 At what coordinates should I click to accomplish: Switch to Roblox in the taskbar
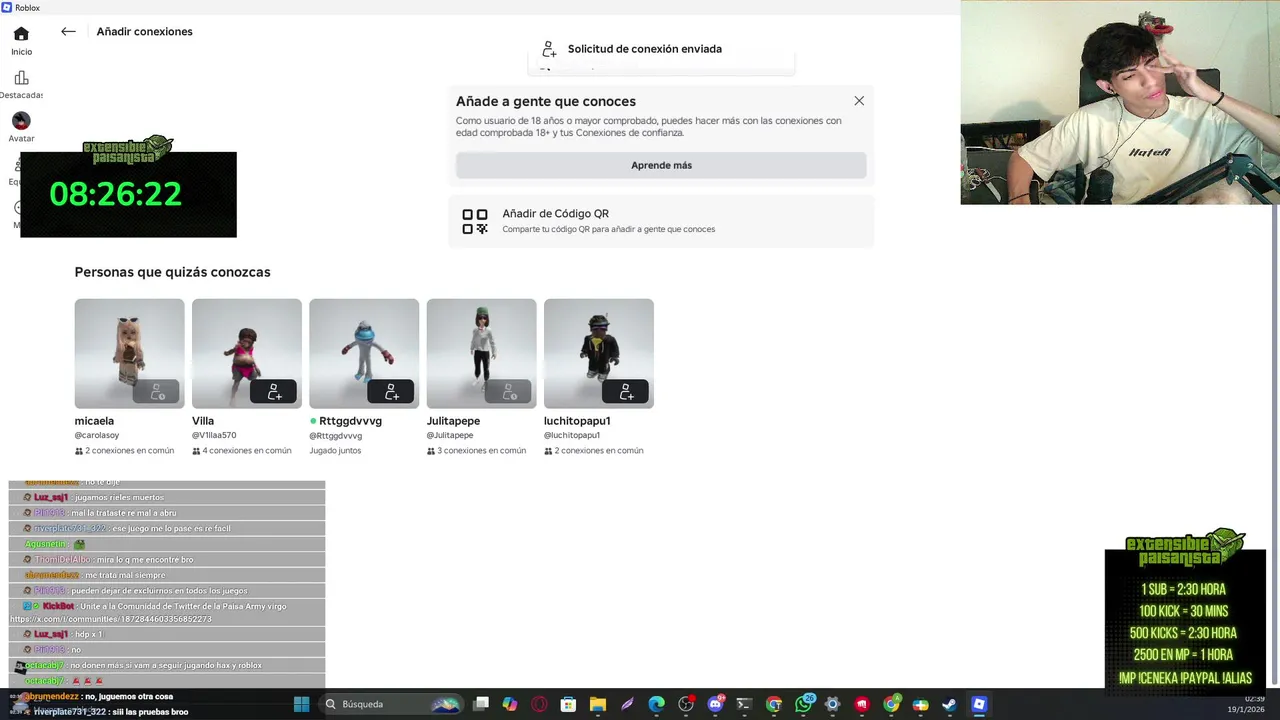pyautogui.click(x=979, y=704)
